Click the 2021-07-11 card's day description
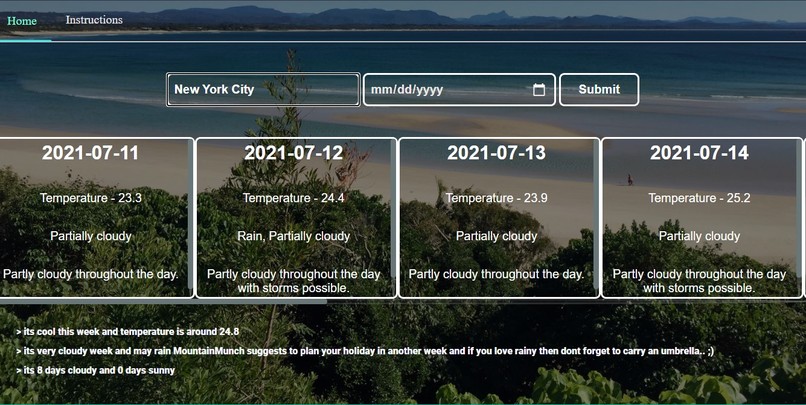 (90, 274)
